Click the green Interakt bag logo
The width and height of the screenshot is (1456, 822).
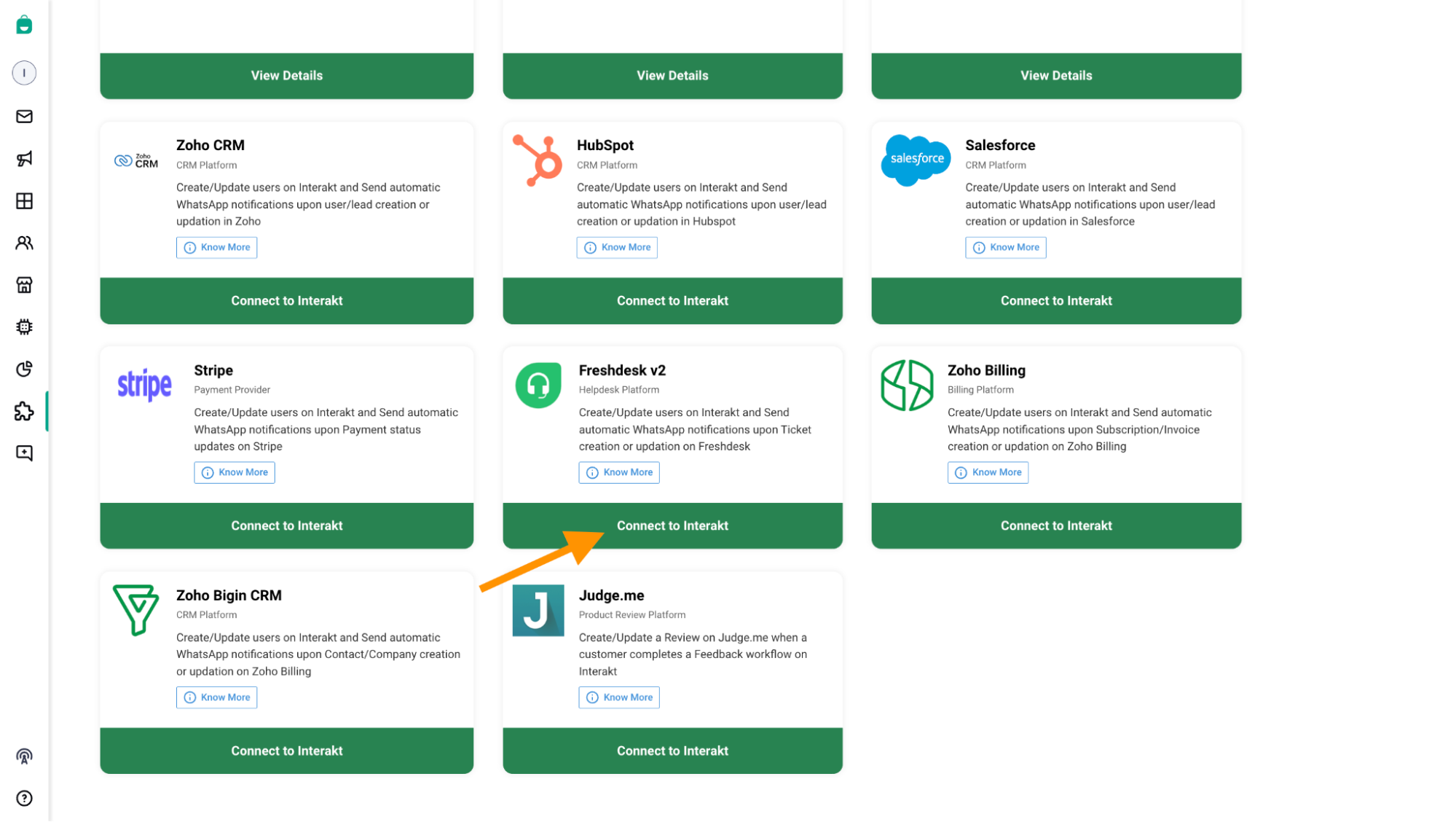[x=24, y=24]
